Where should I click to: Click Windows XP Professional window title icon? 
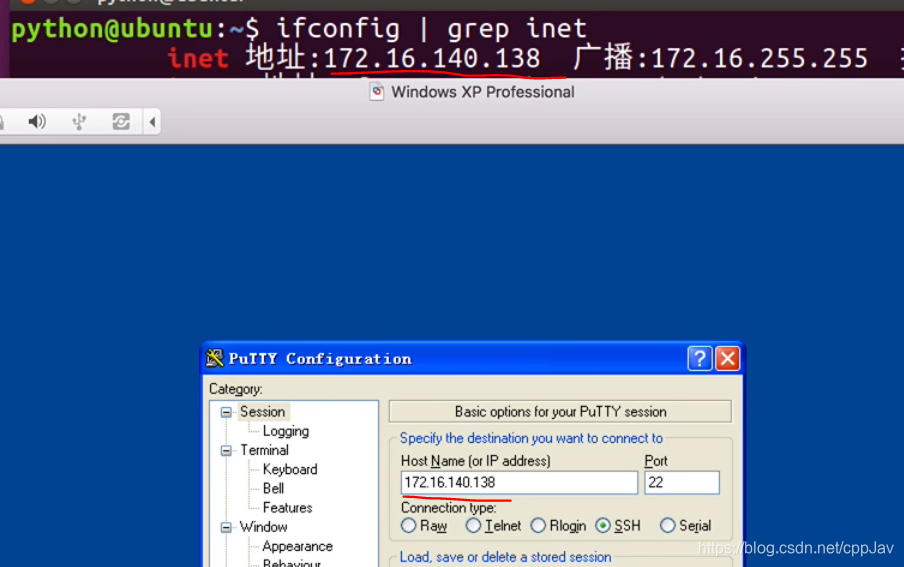377,92
